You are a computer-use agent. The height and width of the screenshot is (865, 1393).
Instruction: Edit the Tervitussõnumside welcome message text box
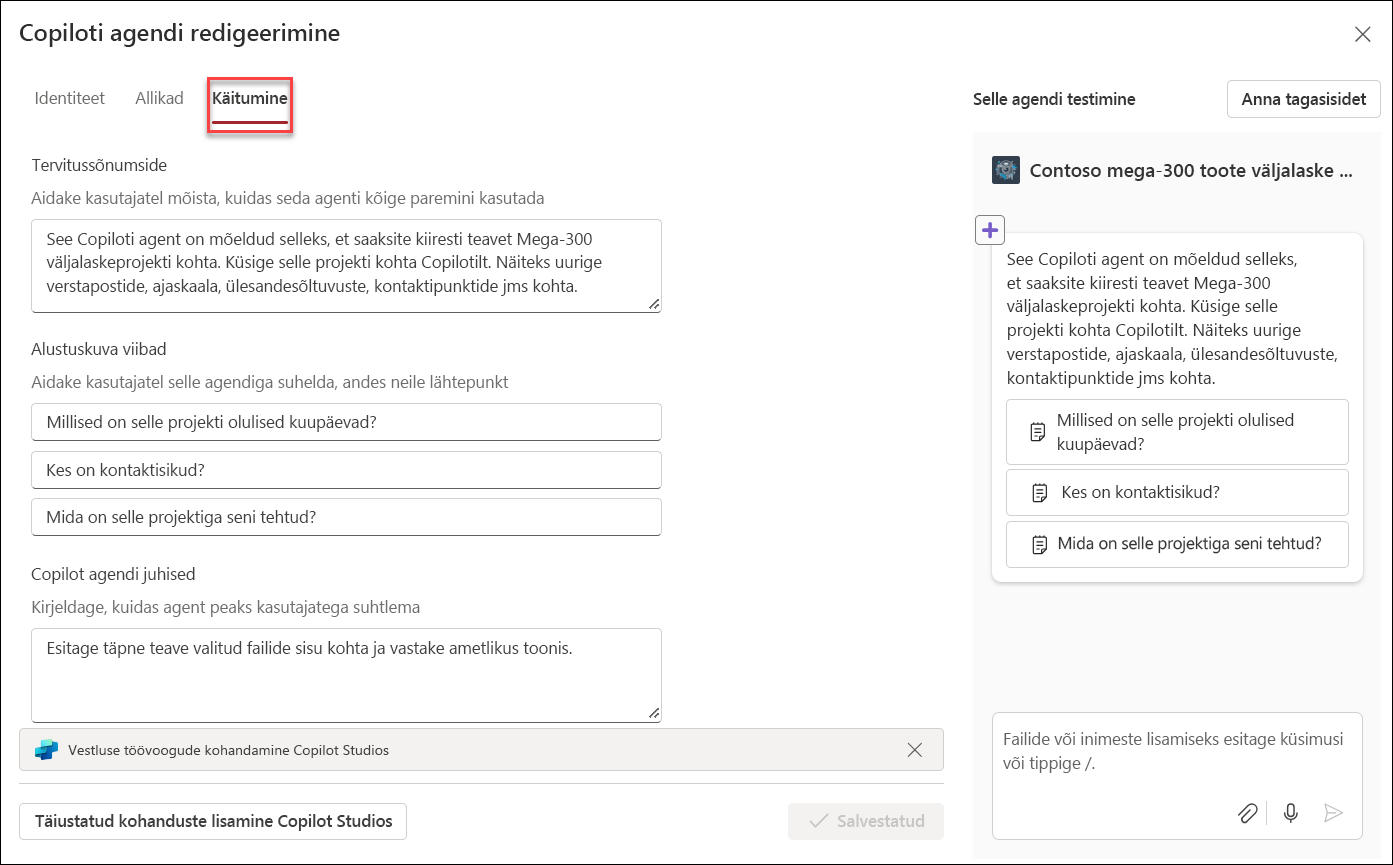[x=346, y=266]
